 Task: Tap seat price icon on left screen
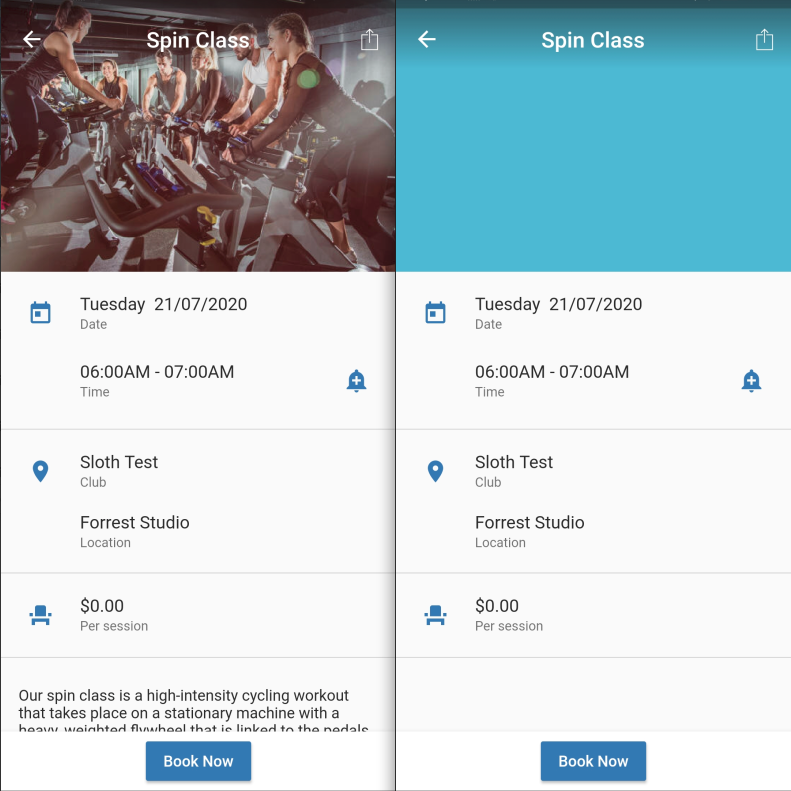point(40,615)
